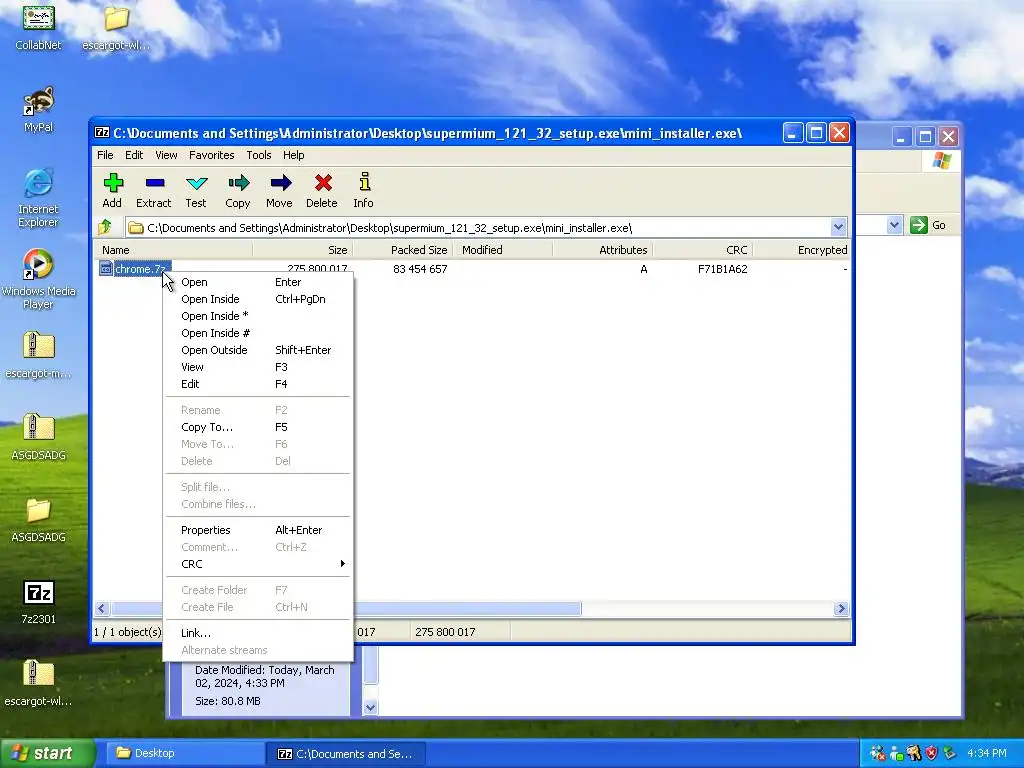The height and width of the screenshot is (768, 1024).
Task: Open the 7z2301 installer icon
Action: point(39,601)
